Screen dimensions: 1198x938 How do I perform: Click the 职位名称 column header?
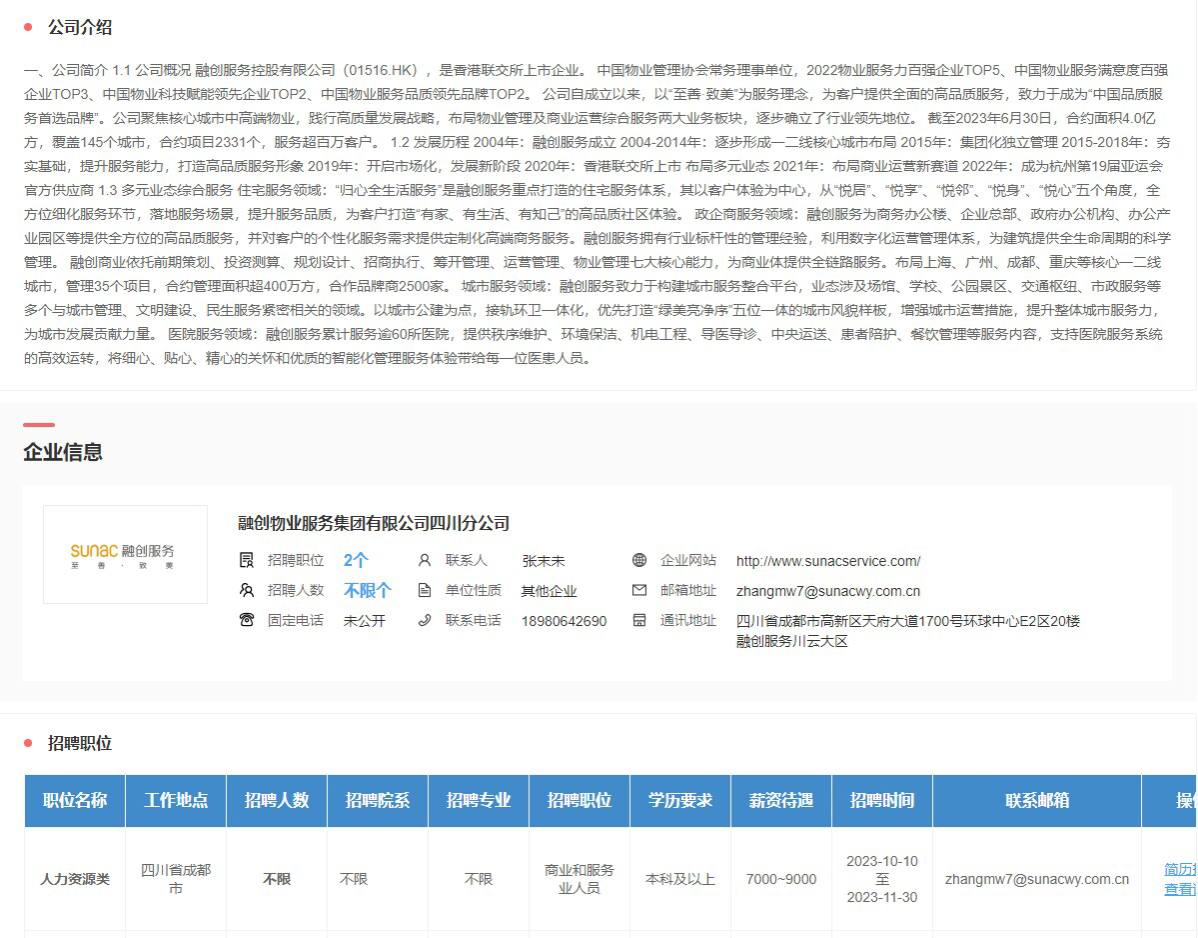click(75, 801)
